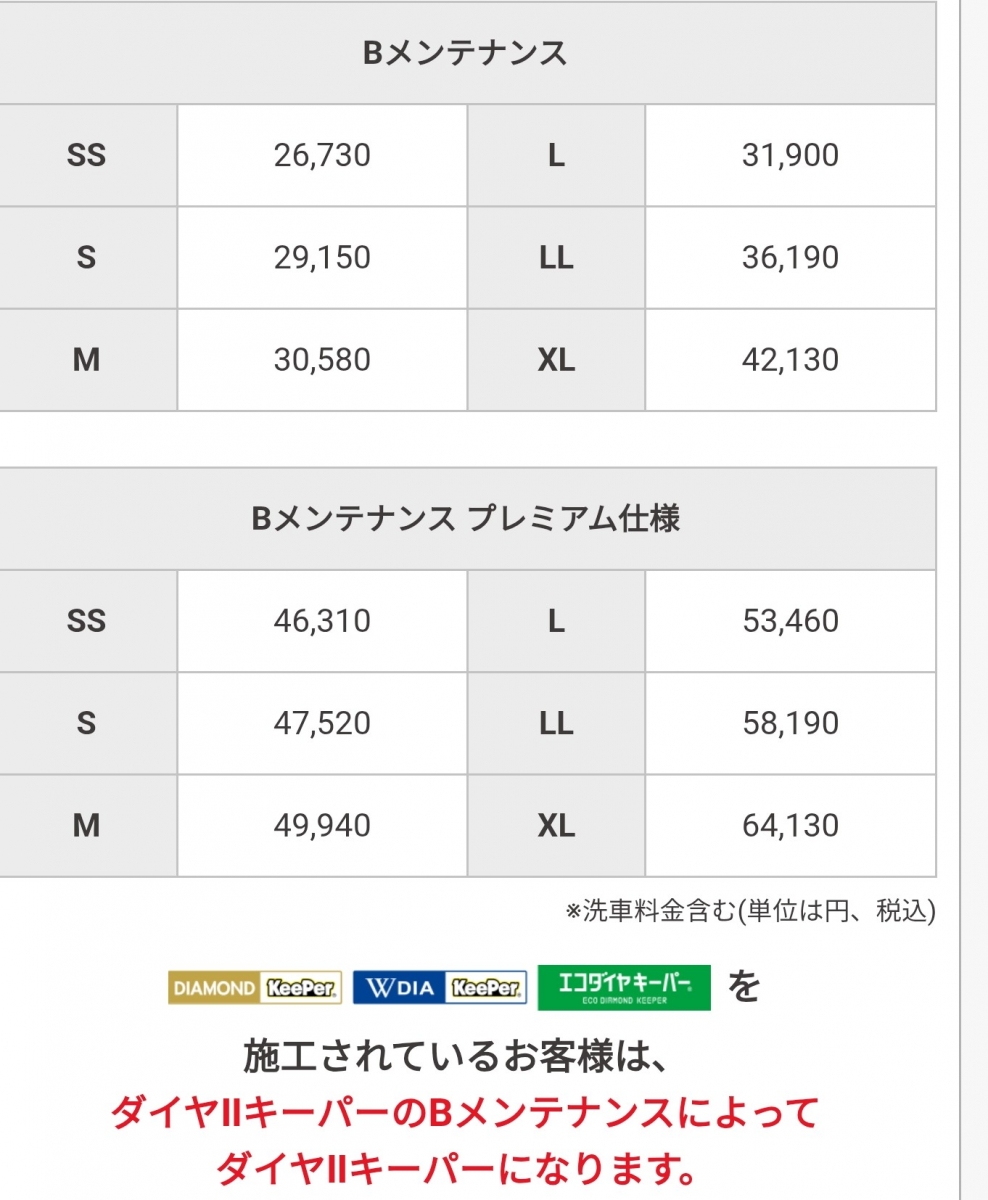Tap the 58,190 premium price cell
The width and height of the screenshot is (988, 1200).
[x=791, y=723]
